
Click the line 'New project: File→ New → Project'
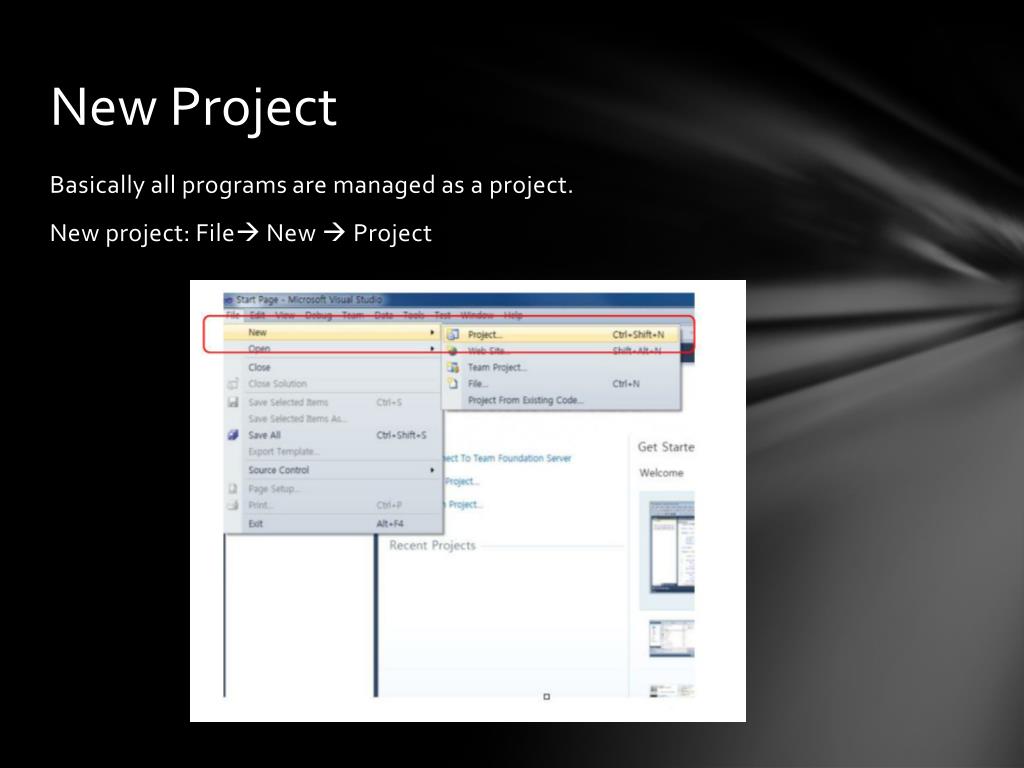[x=240, y=233]
